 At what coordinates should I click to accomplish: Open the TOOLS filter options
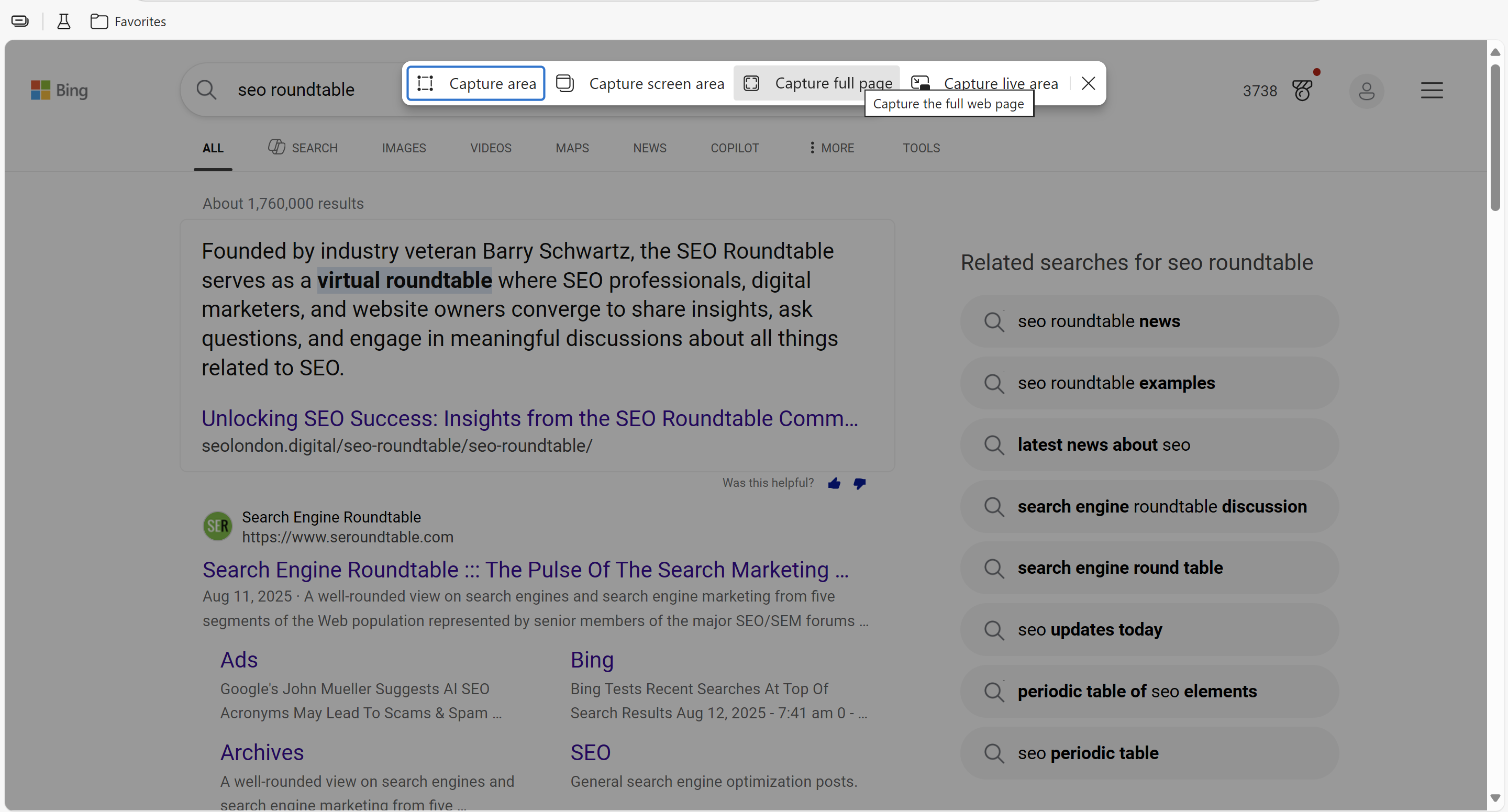click(921, 148)
